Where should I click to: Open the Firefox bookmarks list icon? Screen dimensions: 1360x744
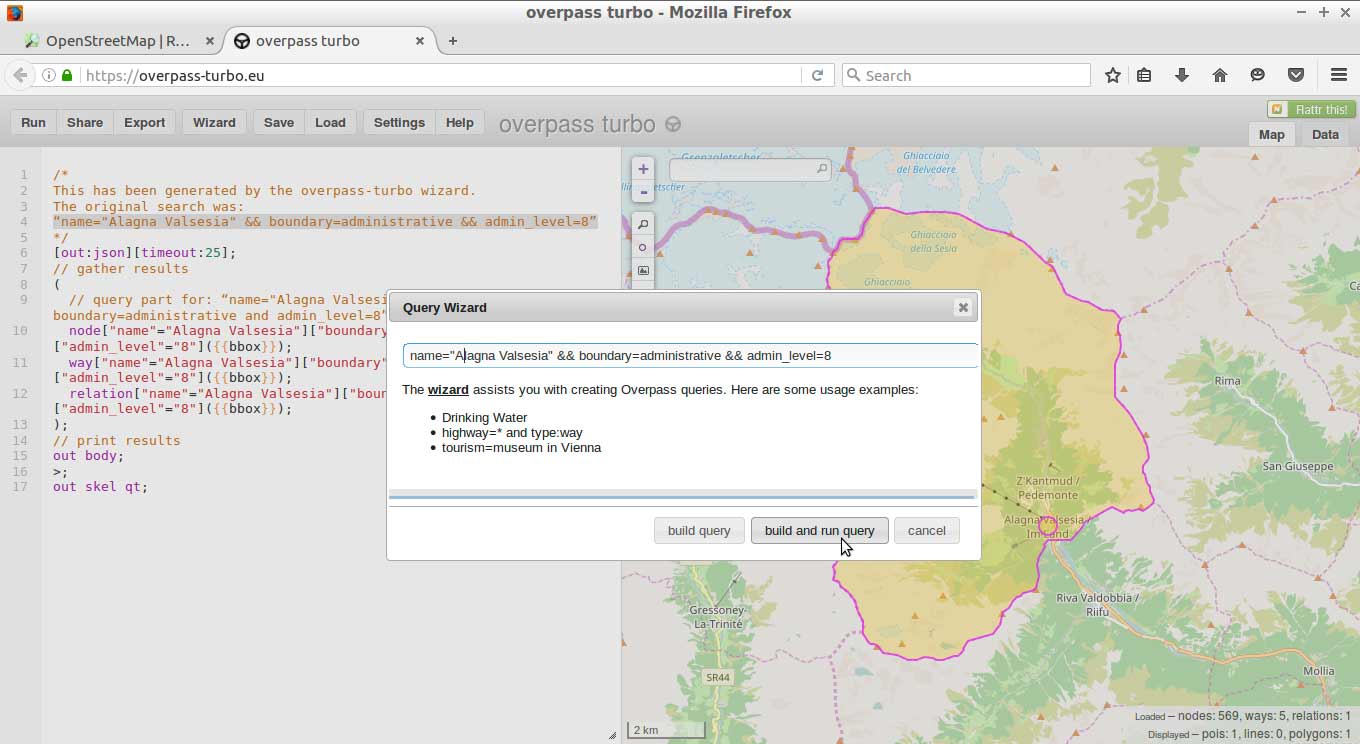(x=1145, y=75)
